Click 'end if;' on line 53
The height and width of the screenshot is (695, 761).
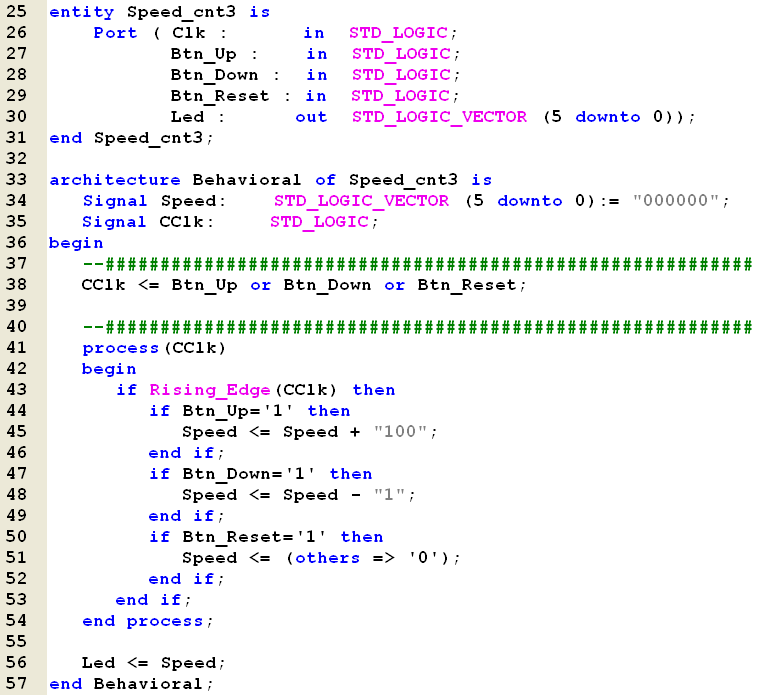pos(153,600)
